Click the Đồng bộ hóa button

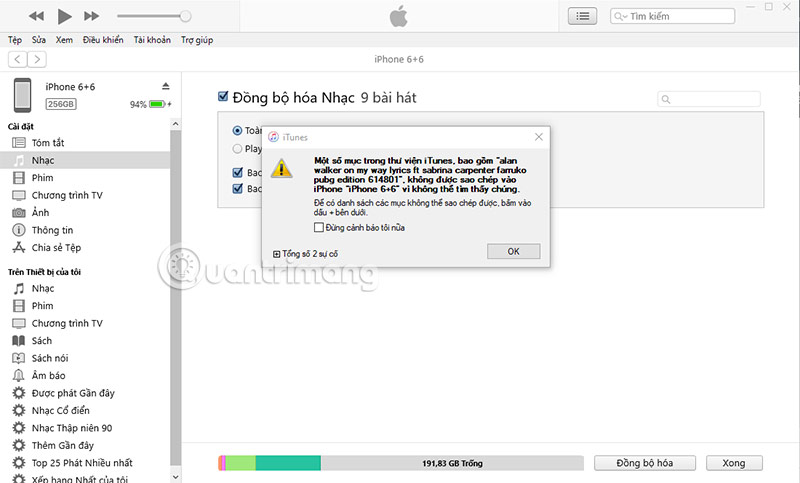(644, 463)
